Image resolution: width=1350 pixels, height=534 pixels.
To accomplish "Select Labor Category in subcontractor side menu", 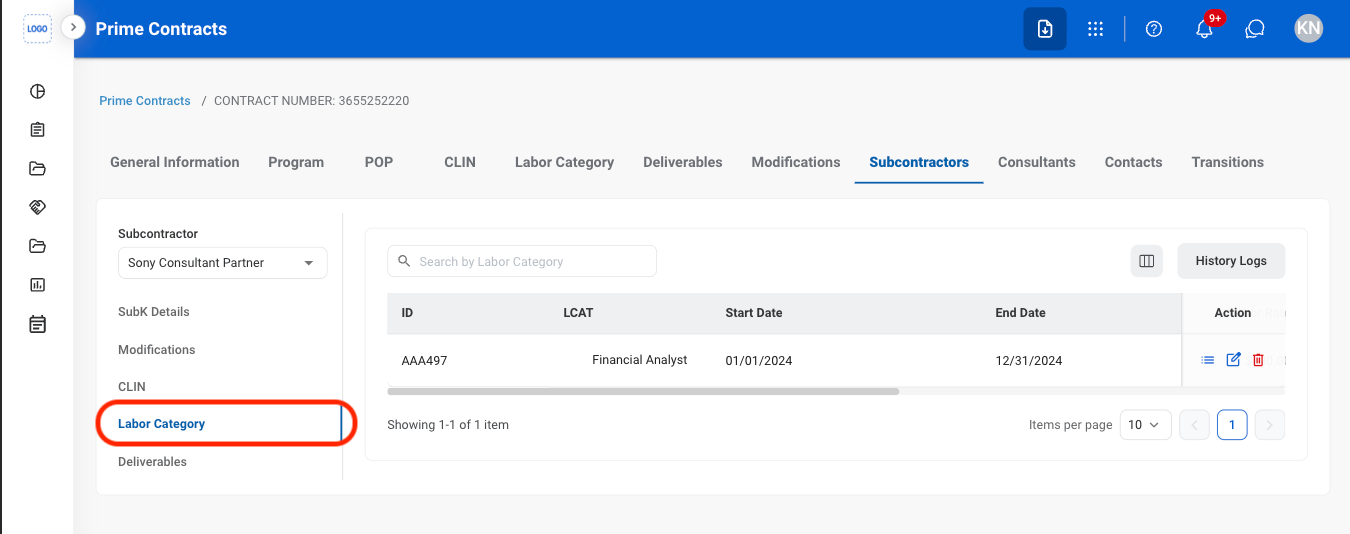I will click(x=162, y=424).
